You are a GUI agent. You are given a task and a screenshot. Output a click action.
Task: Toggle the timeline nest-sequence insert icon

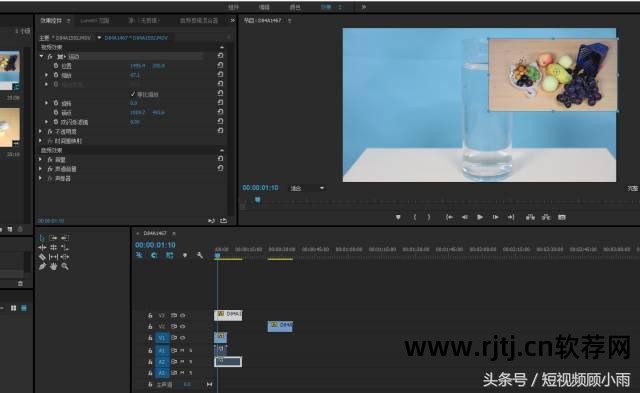click(x=139, y=255)
